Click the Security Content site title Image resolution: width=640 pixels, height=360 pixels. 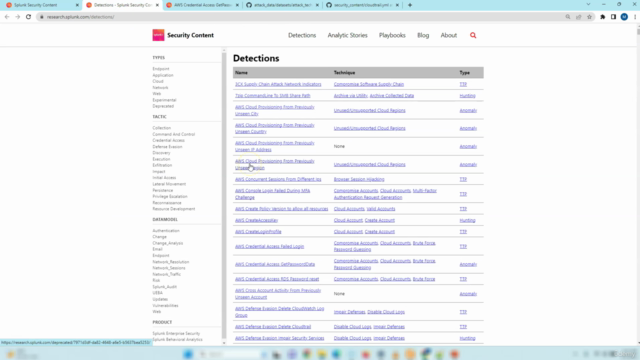190,35
